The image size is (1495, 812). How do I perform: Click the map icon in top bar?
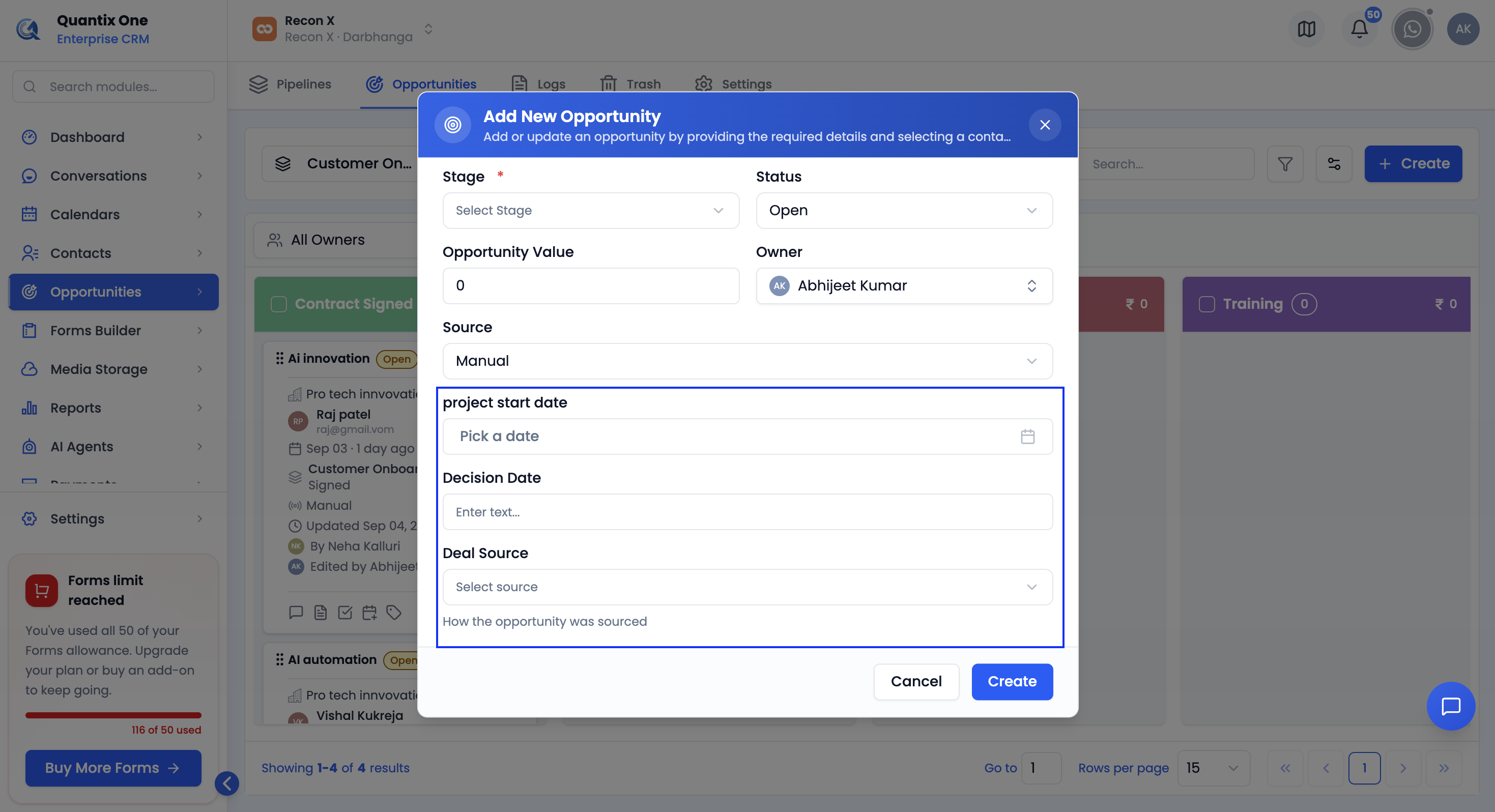[x=1306, y=29]
